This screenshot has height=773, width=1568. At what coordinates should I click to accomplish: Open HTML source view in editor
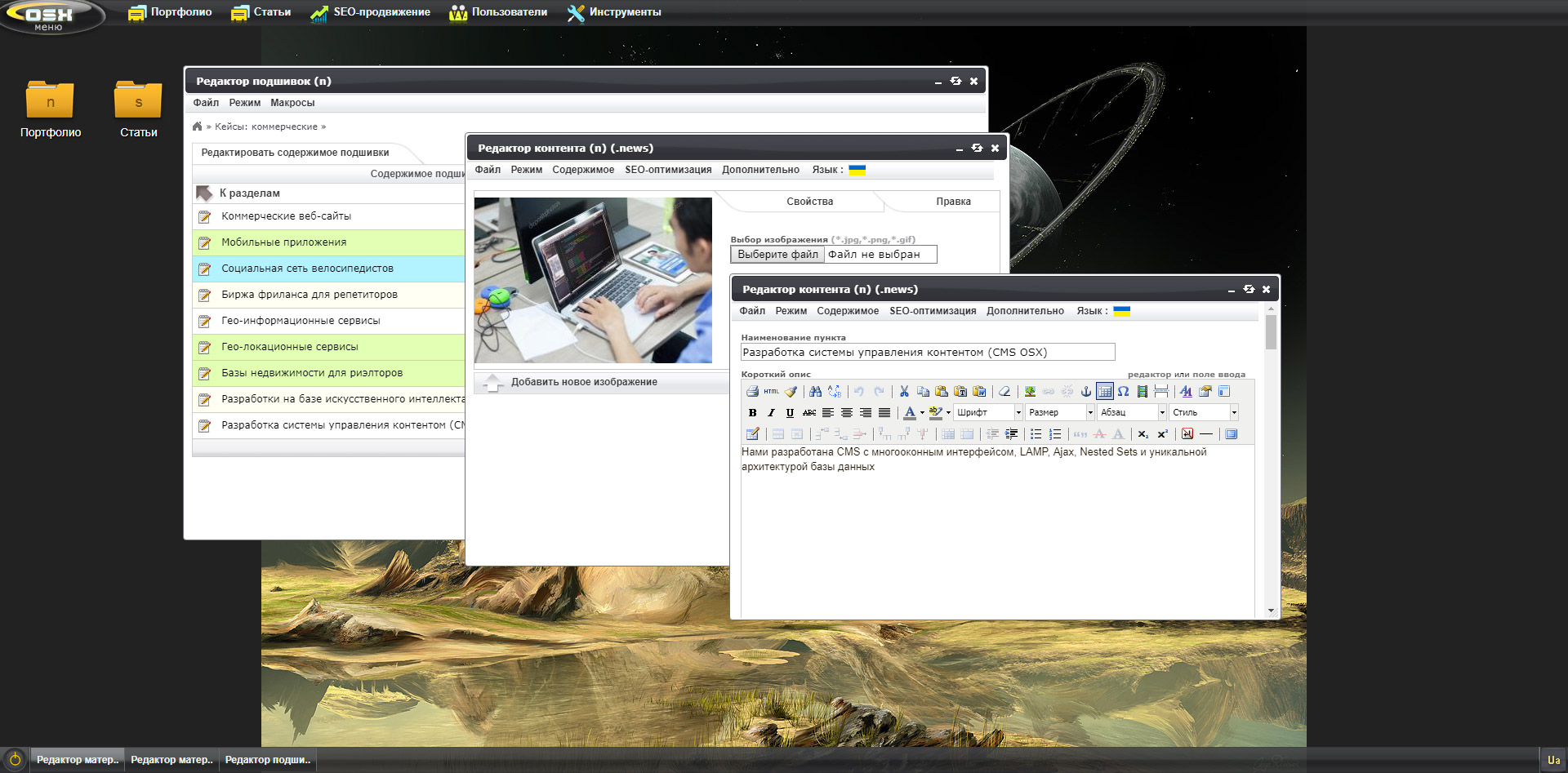(x=771, y=392)
